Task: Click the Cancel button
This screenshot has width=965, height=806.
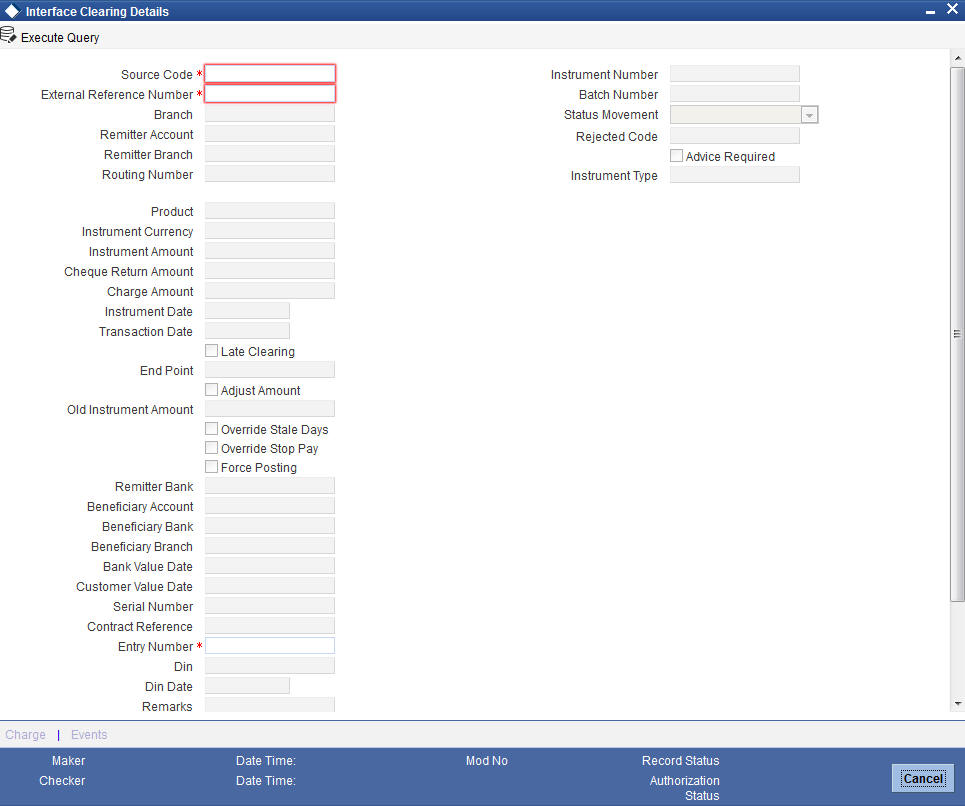Action: [923, 778]
